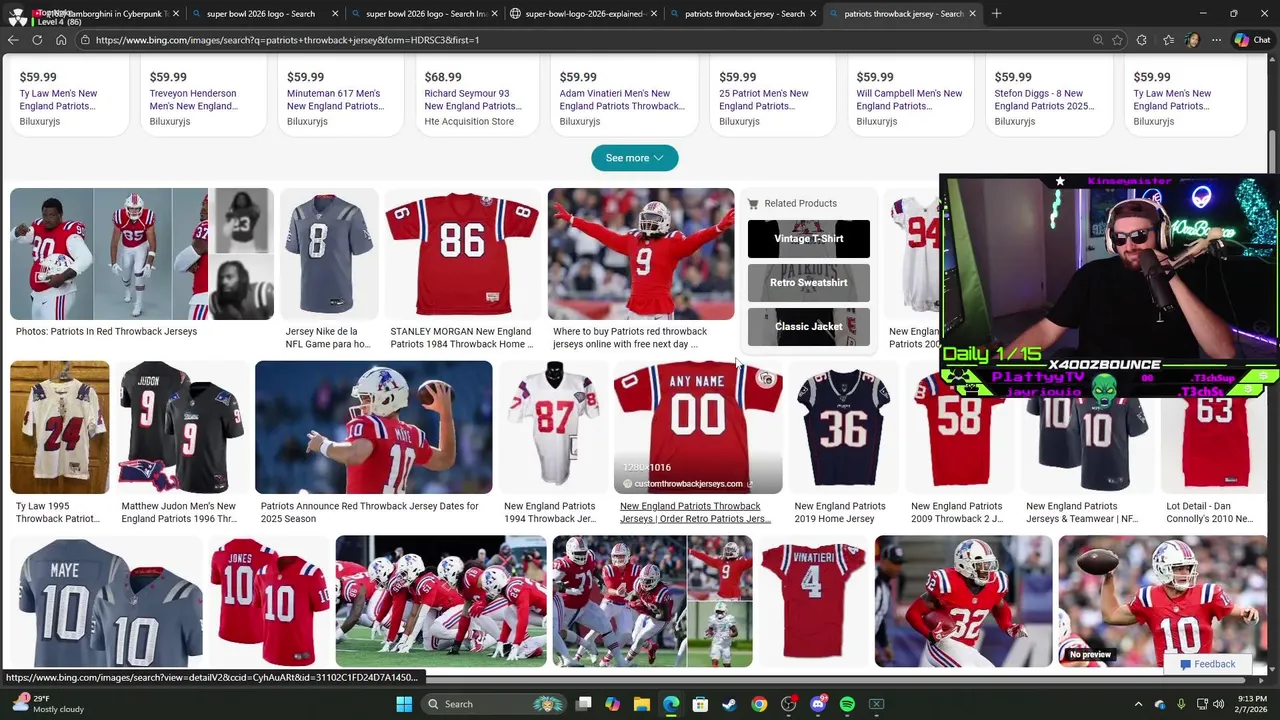Image resolution: width=1280 pixels, height=720 pixels.
Task: Open Treveyon Henderson Men's jersey listing
Action: 194,100
